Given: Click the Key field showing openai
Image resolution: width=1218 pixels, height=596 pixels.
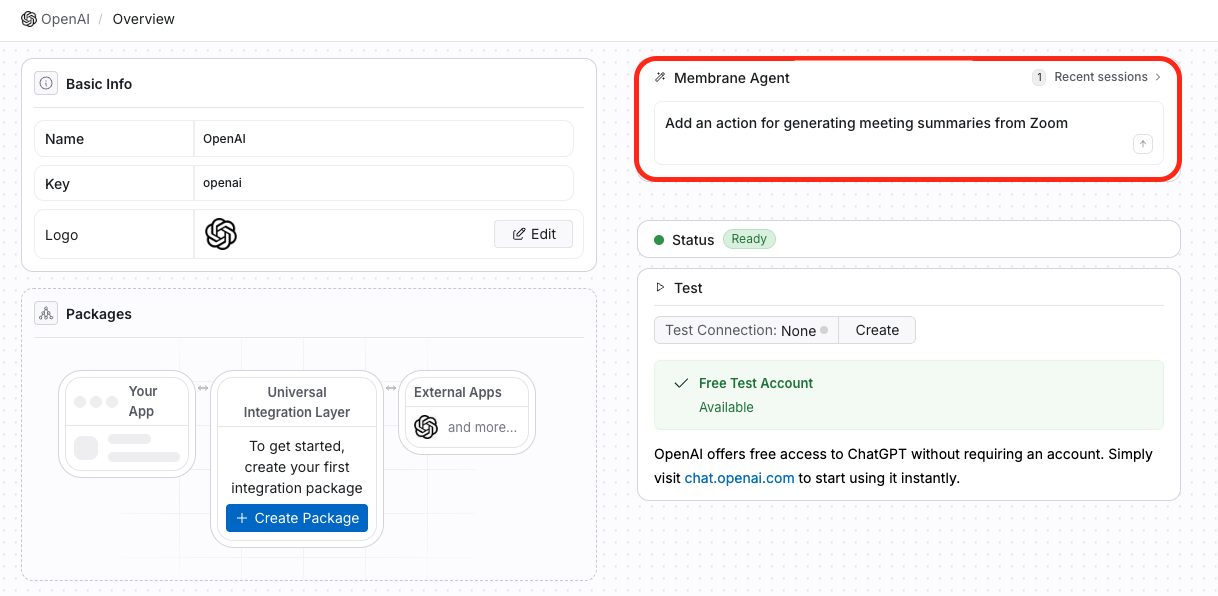Looking at the screenshot, I should (x=384, y=184).
